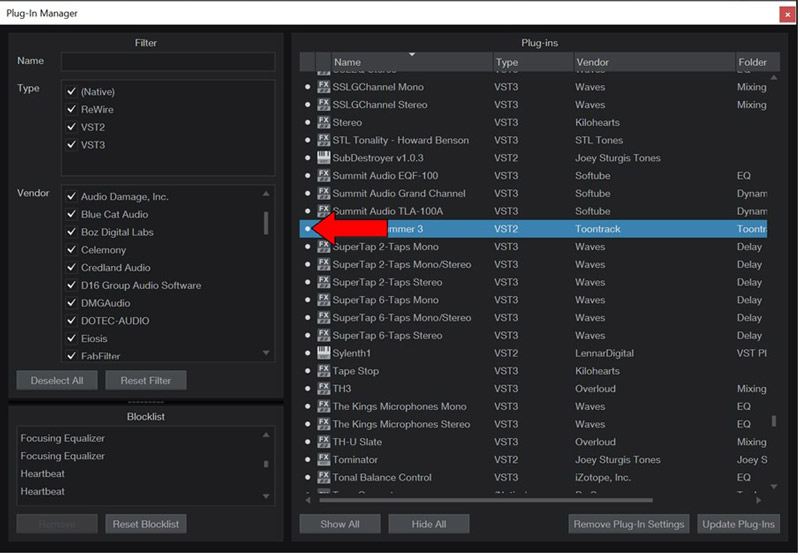Viewport: 800px width, 555px height.
Task: Click the instrument keyboard icon beside Sylenth1
Action: [323, 353]
